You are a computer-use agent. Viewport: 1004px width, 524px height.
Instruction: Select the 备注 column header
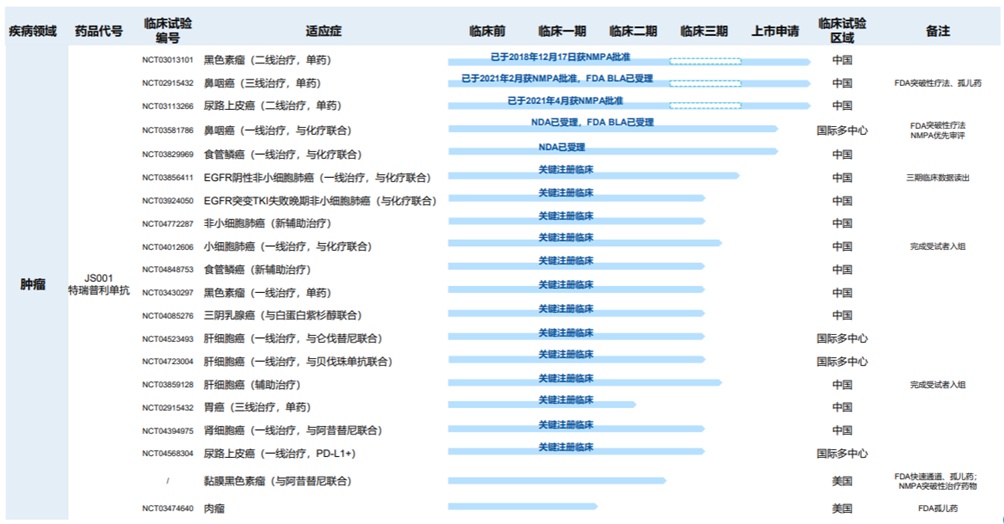(x=938, y=31)
